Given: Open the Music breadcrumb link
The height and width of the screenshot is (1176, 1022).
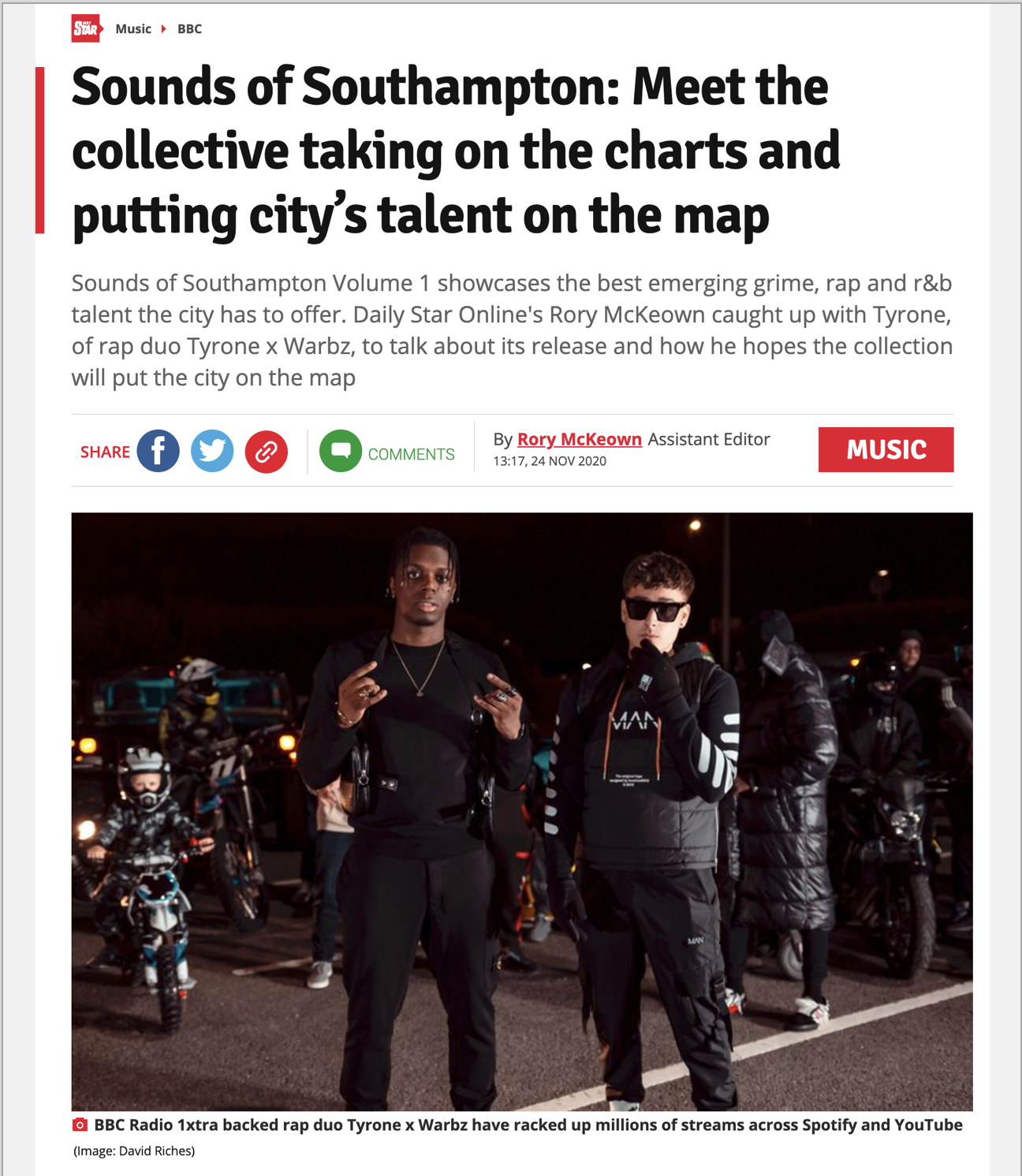Looking at the screenshot, I should tap(133, 29).
